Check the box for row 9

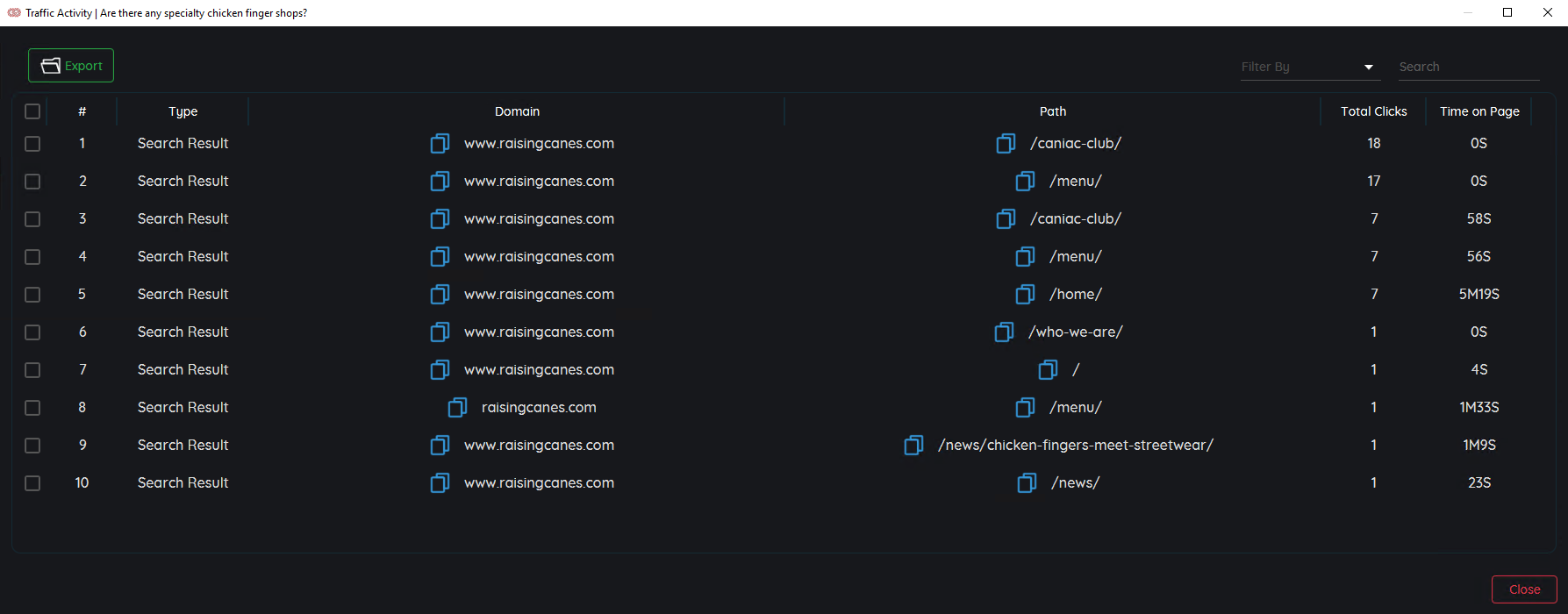coord(32,445)
